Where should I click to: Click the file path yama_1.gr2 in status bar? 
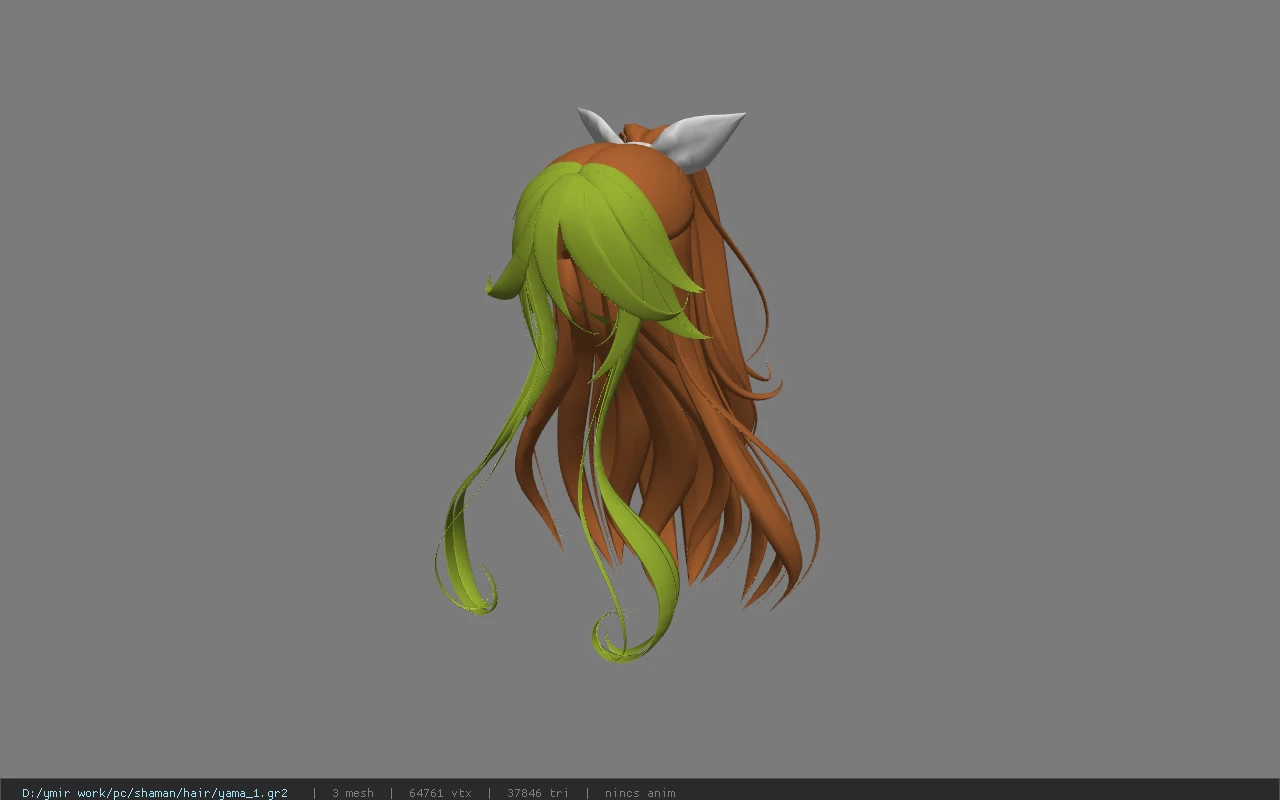[x=155, y=793]
